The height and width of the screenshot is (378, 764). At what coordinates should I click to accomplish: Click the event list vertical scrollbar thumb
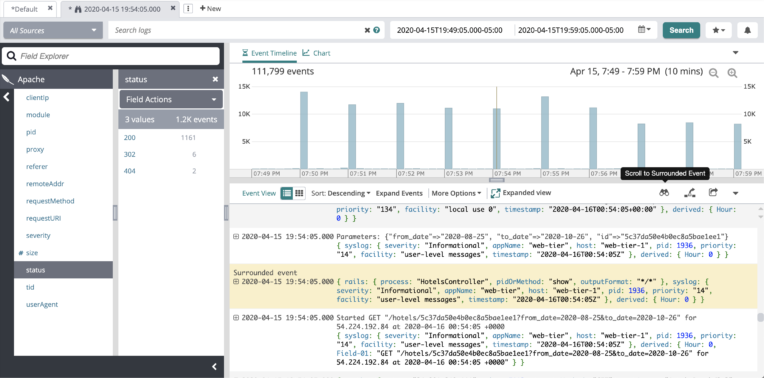pos(760,318)
